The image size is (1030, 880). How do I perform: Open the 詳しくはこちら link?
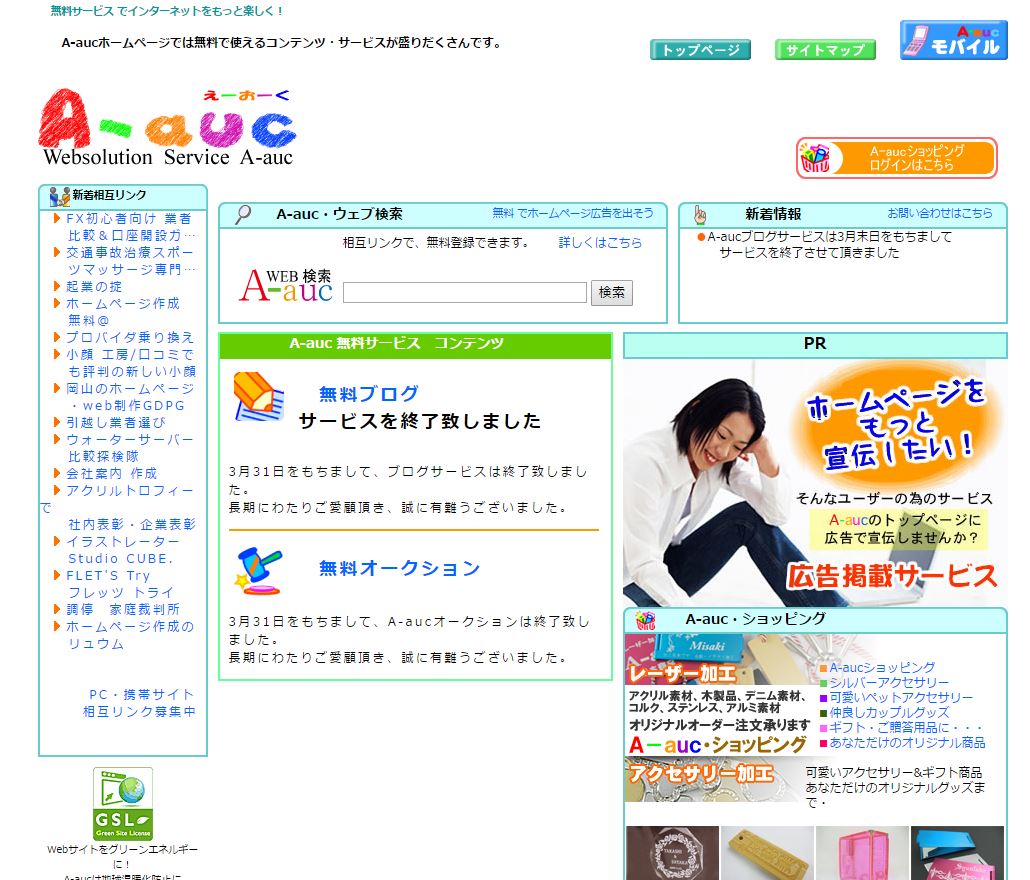pyautogui.click(x=600, y=243)
